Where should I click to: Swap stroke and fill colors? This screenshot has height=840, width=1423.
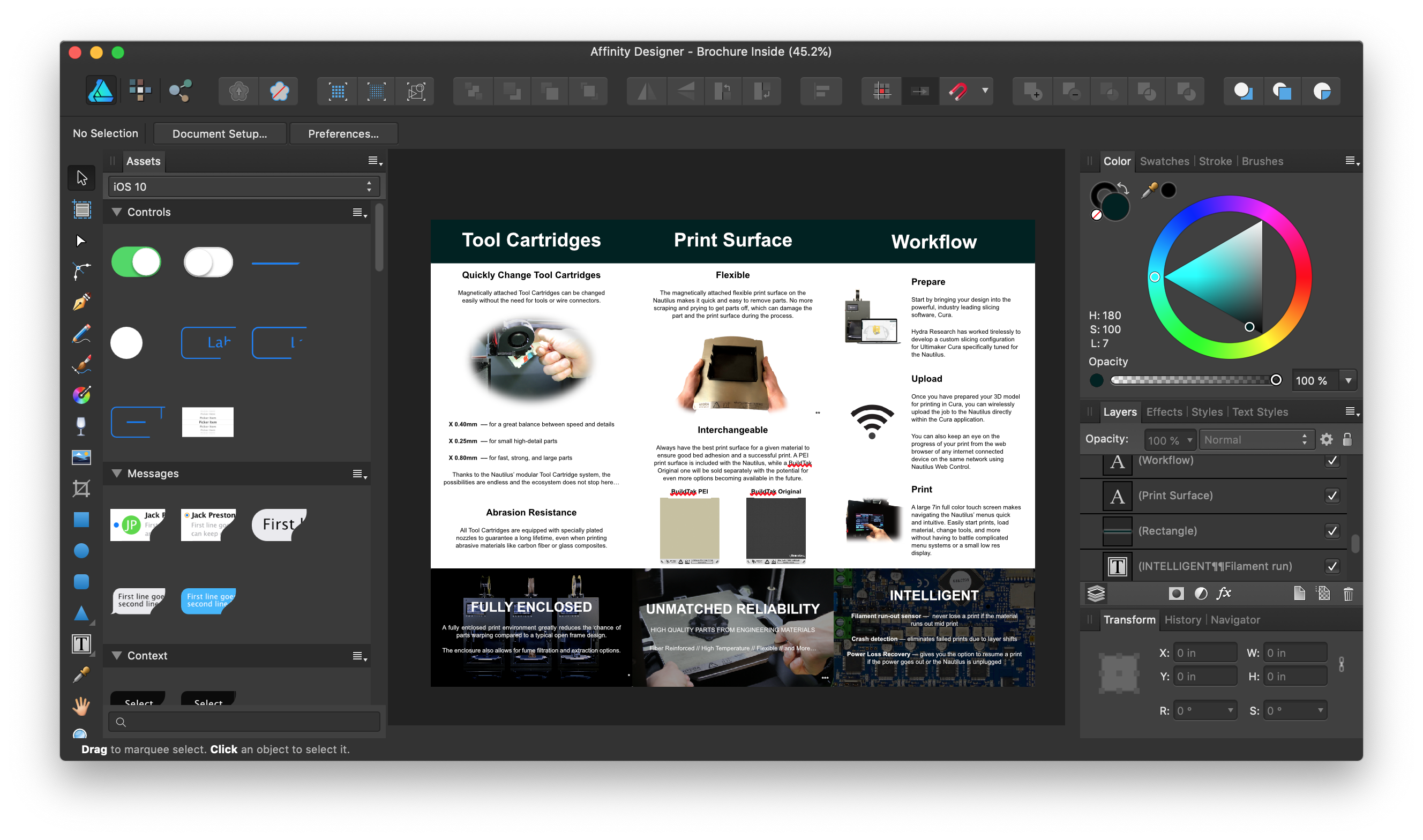point(1122,189)
